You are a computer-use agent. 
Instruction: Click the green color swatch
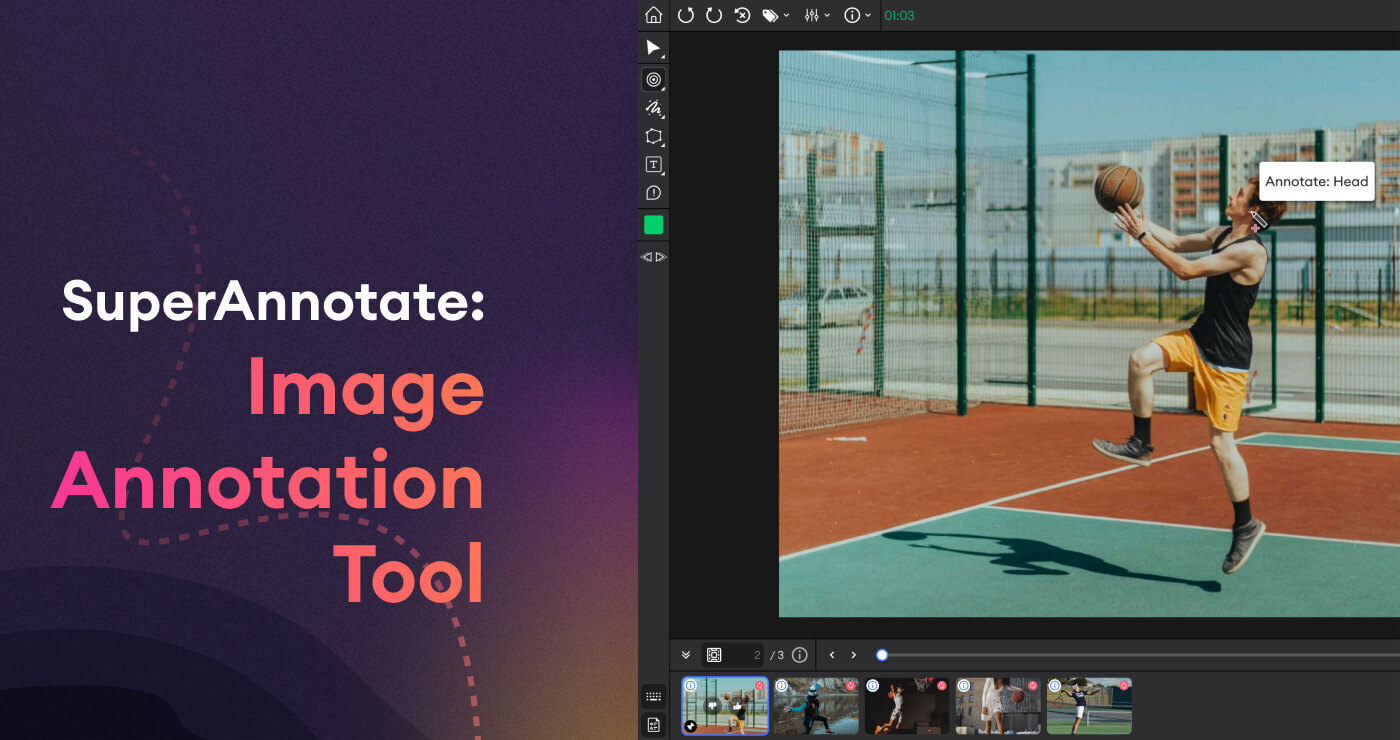653,224
